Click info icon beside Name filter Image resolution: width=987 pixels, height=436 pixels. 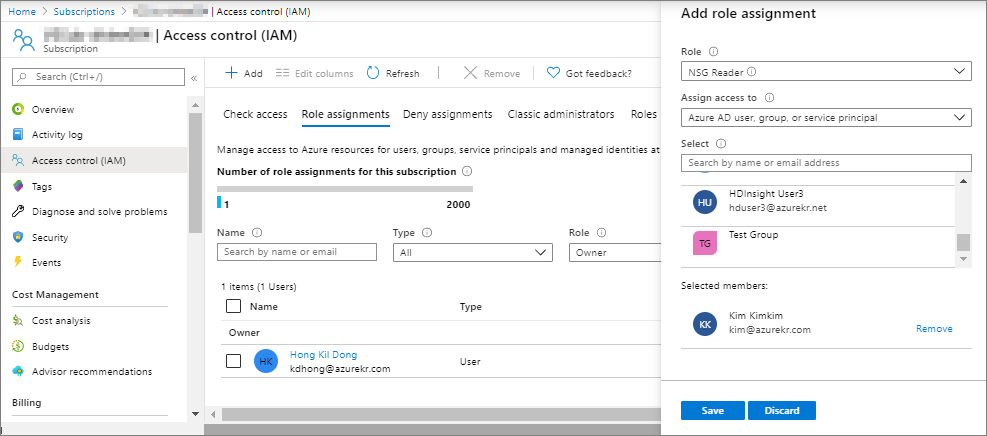pyautogui.click(x=257, y=233)
